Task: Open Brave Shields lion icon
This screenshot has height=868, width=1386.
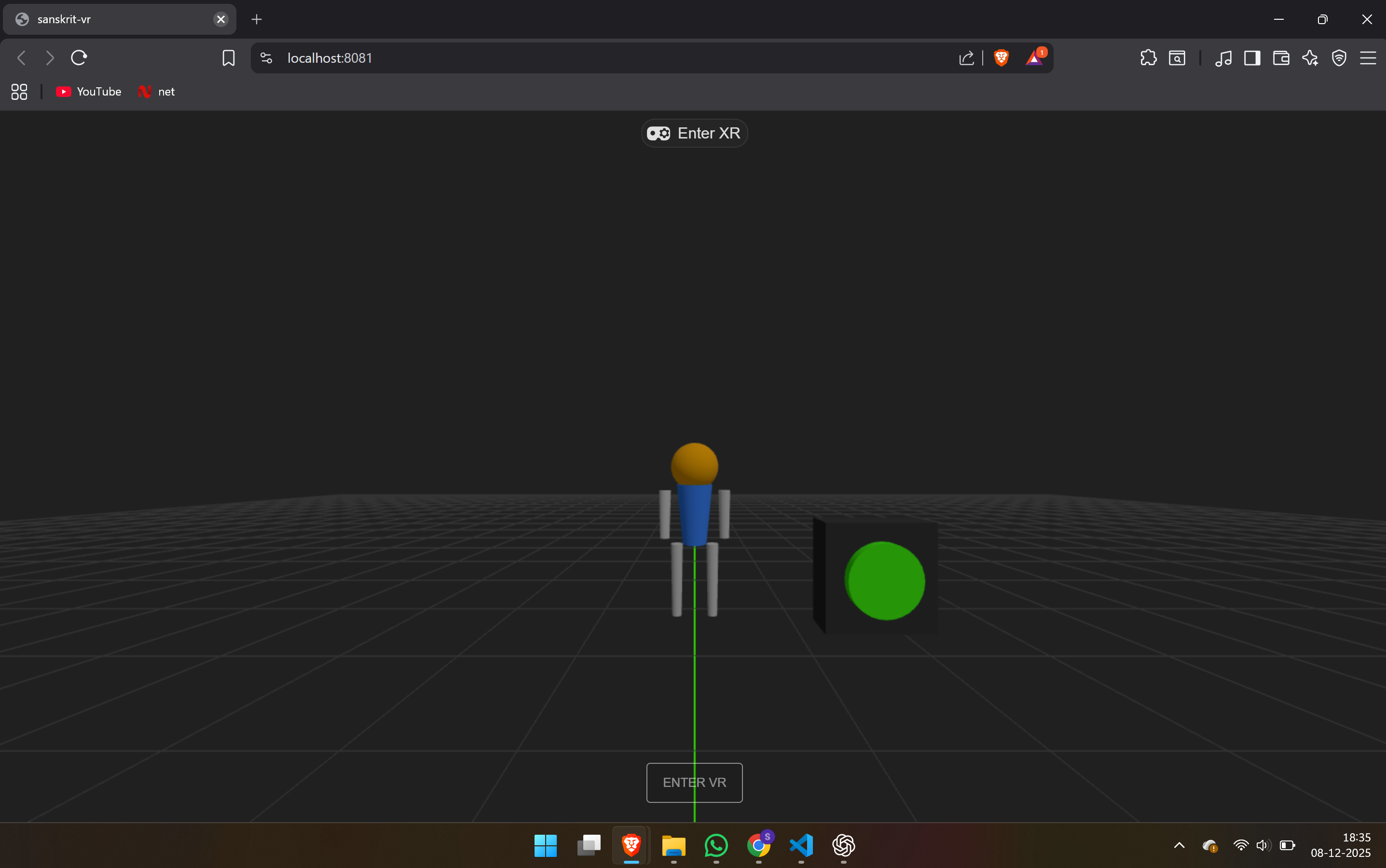Action: [1001, 58]
